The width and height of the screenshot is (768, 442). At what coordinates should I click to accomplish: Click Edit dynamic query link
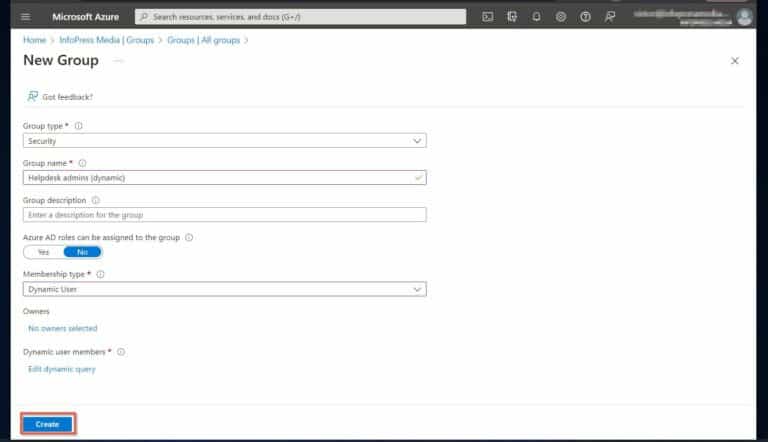[62, 369]
